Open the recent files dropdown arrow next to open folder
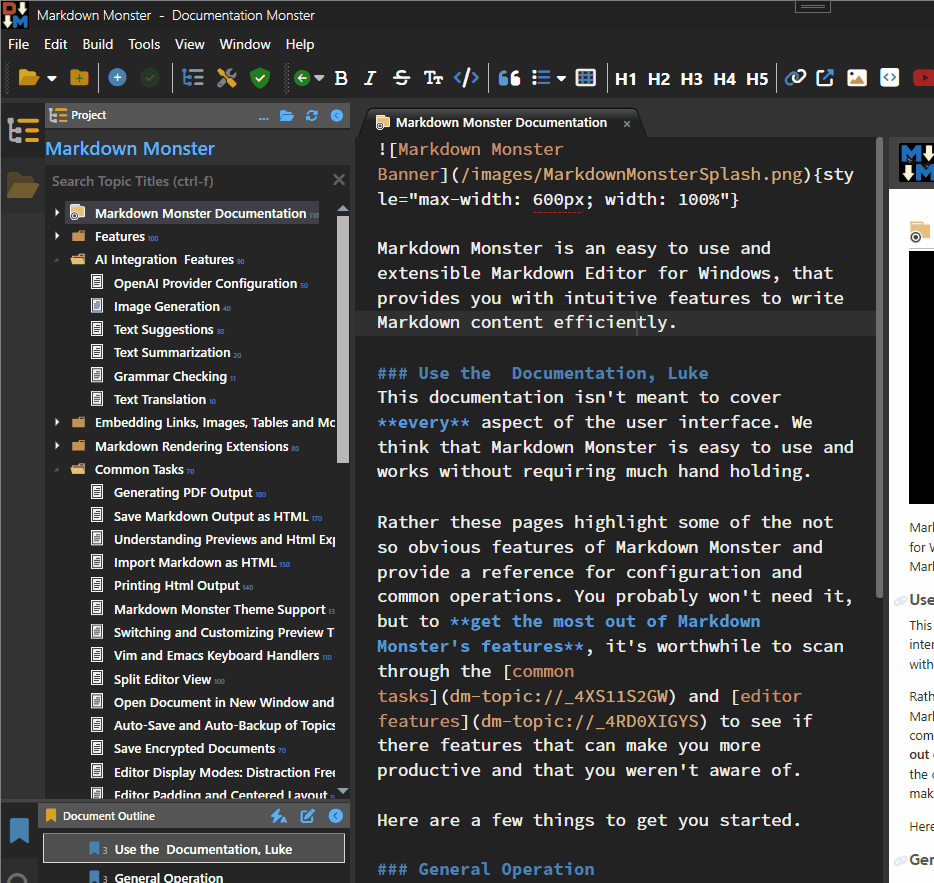 coord(52,78)
